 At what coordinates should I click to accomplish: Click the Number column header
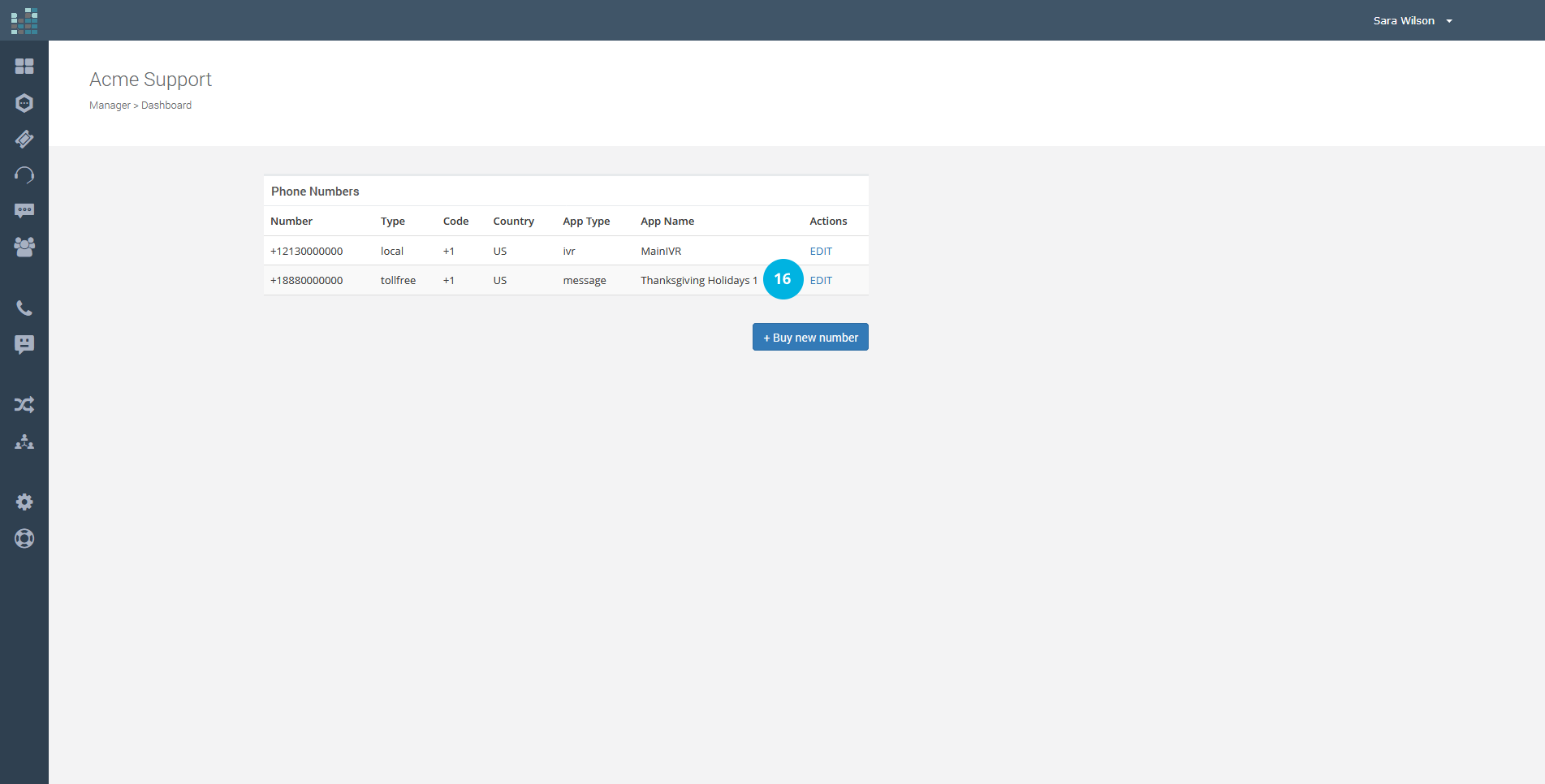291,221
